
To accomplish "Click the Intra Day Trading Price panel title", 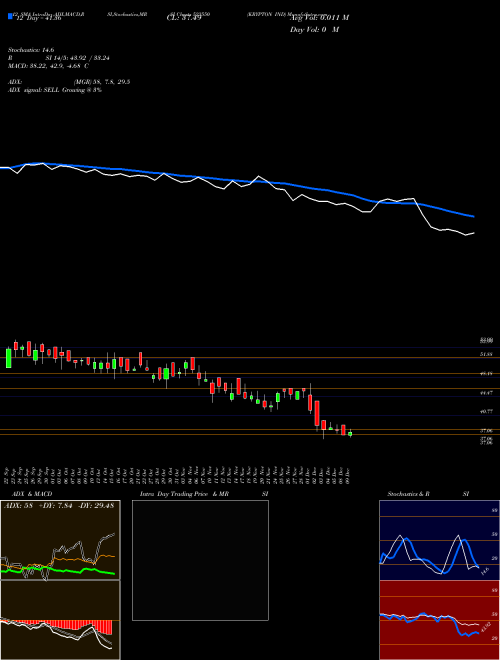I will [204, 494].
